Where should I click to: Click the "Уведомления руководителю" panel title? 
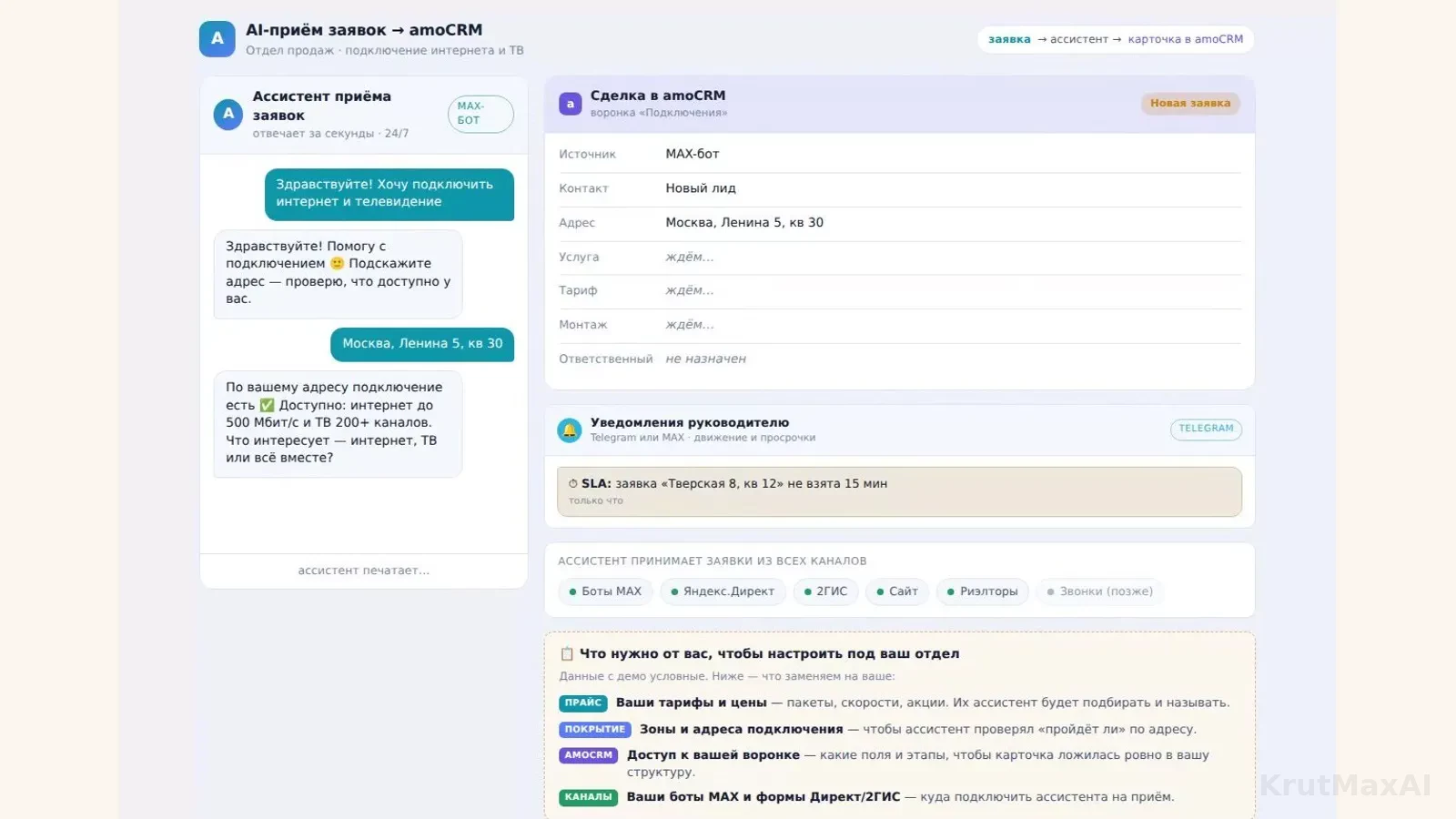tap(690, 422)
